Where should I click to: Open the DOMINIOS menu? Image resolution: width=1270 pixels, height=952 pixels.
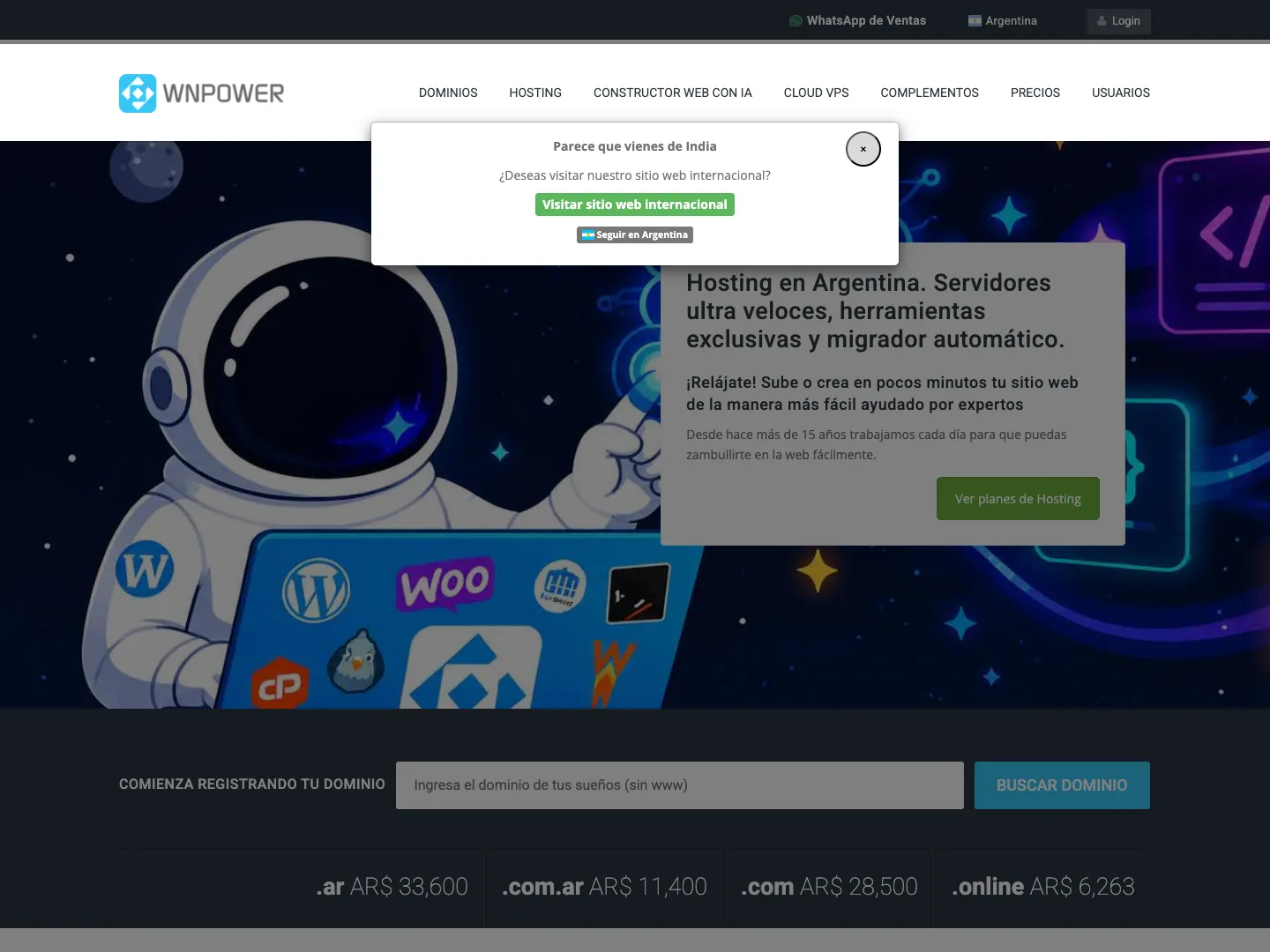point(448,93)
